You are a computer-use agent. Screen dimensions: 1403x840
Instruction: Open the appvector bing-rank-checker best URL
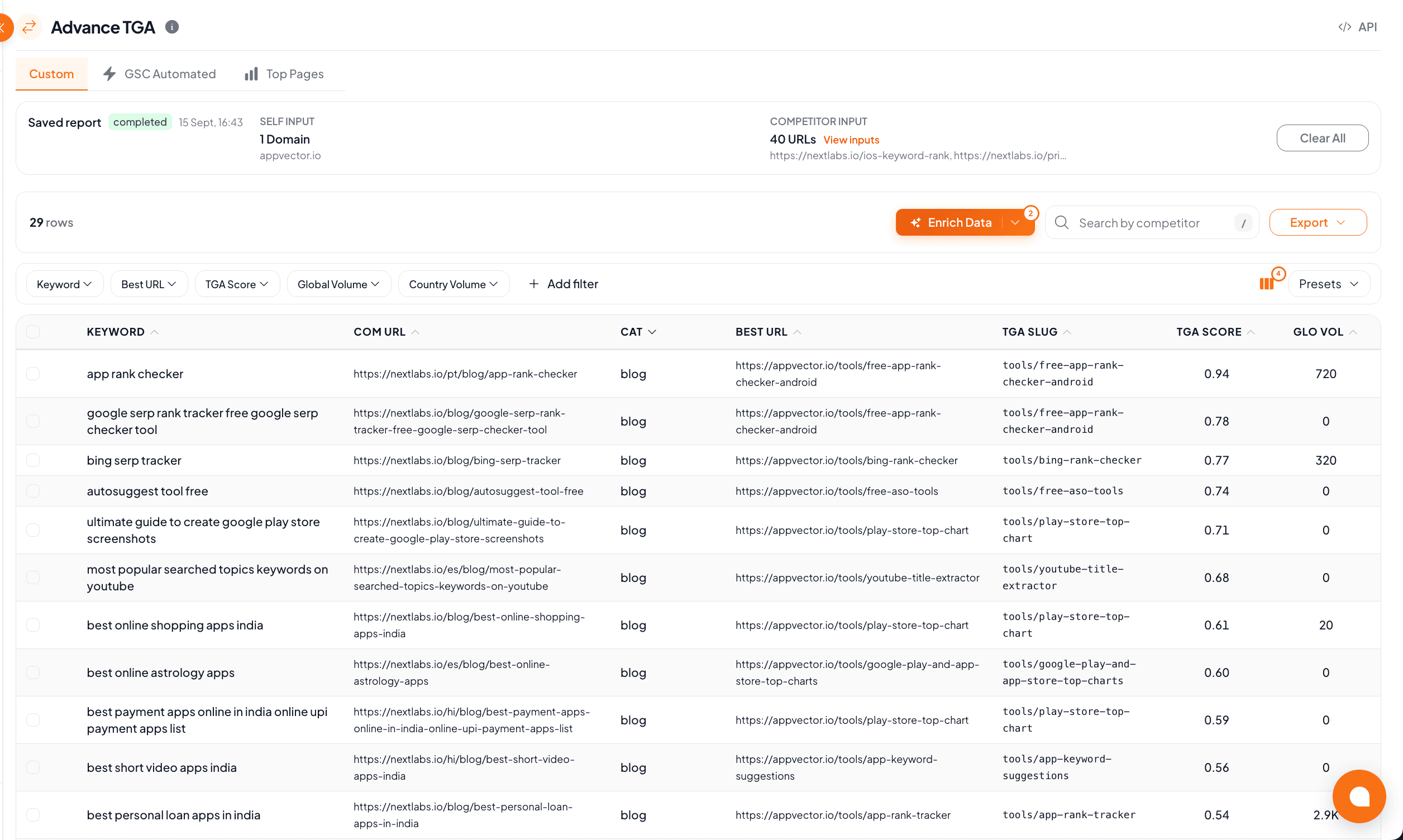pos(846,460)
